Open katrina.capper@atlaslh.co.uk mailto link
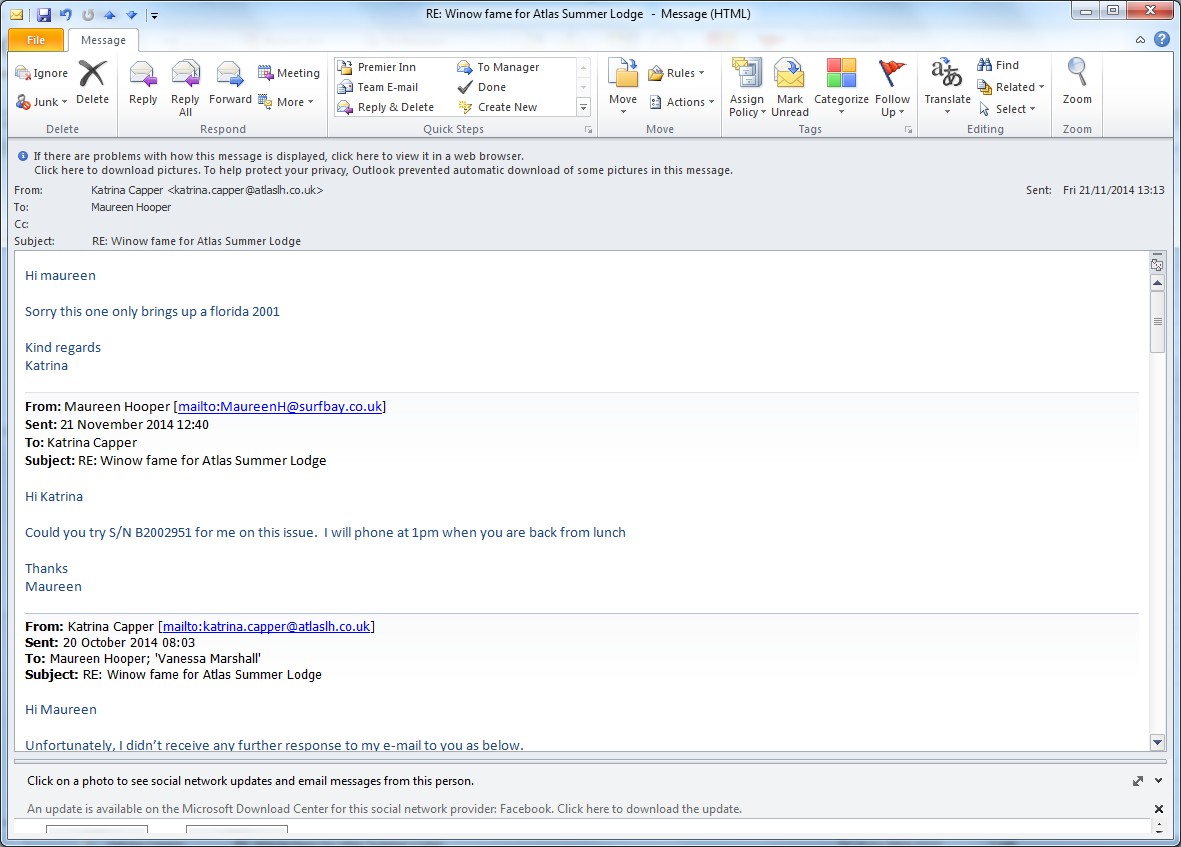Viewport: 1181px width, 847px height. tap(267, 626)
